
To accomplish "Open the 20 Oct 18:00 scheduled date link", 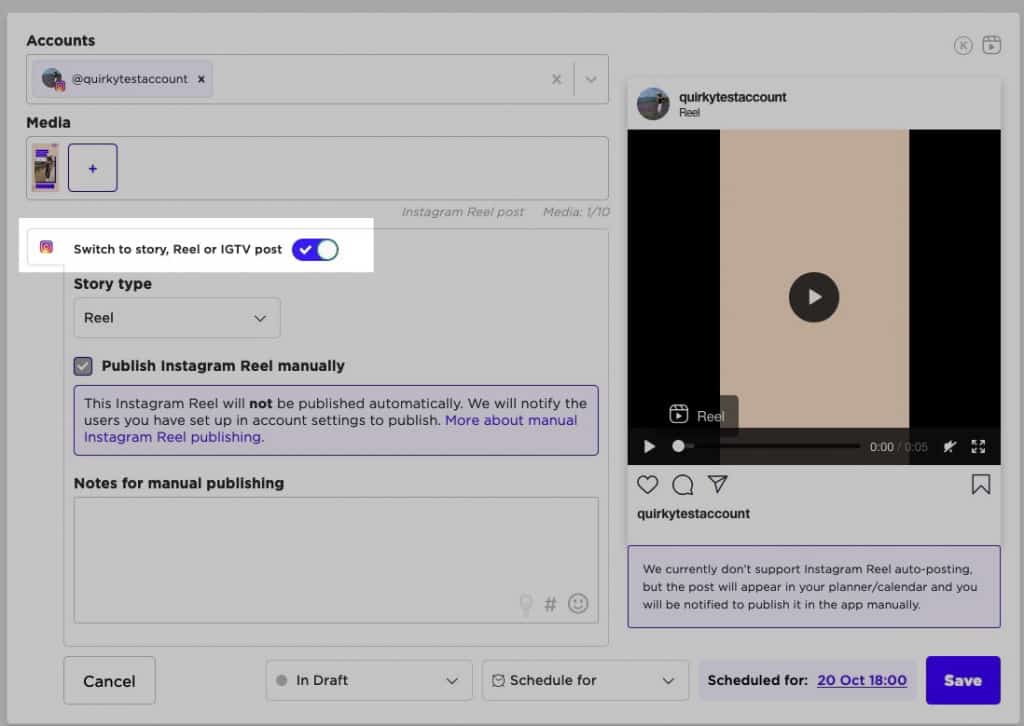I will tap(861, 680).
